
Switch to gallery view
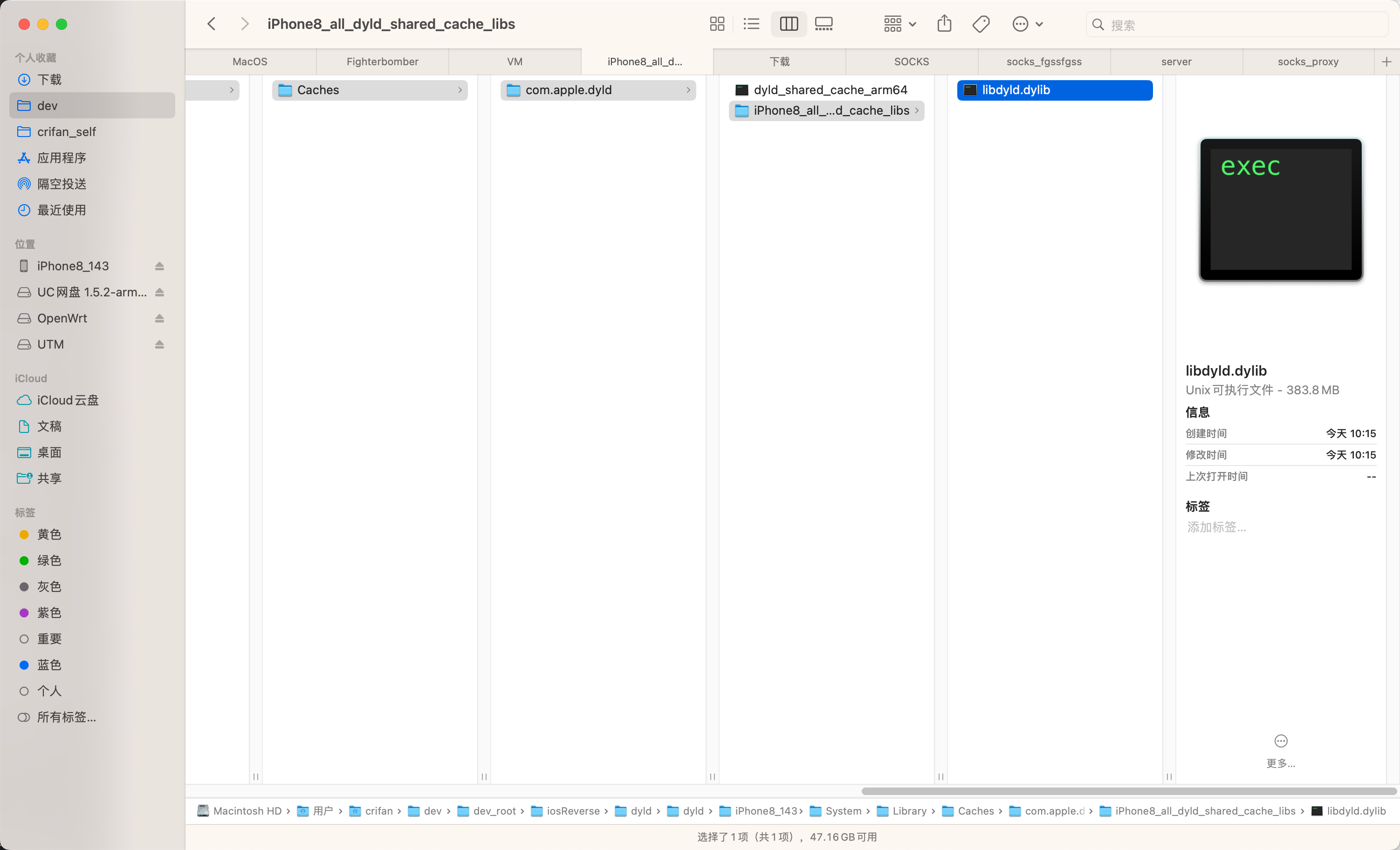click(x=824, y=24)
